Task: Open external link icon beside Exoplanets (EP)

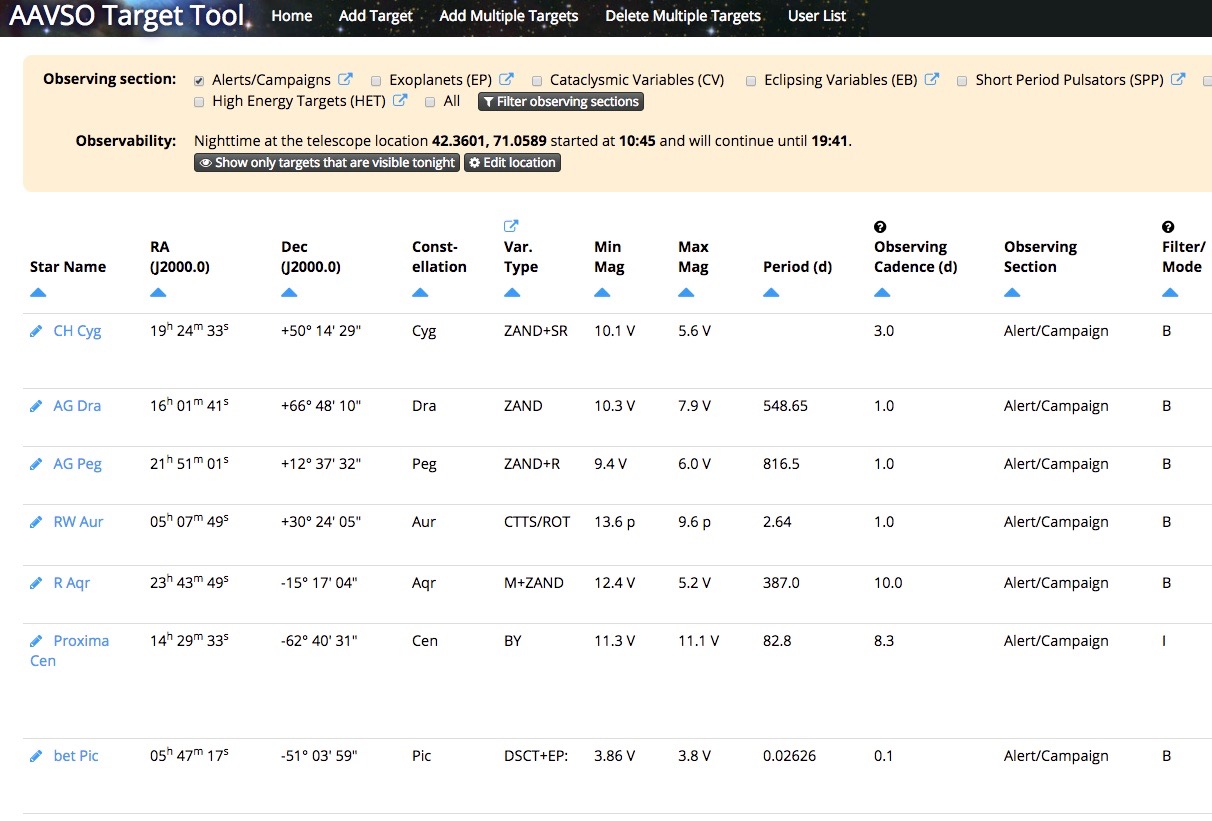Action: point(506,80)
